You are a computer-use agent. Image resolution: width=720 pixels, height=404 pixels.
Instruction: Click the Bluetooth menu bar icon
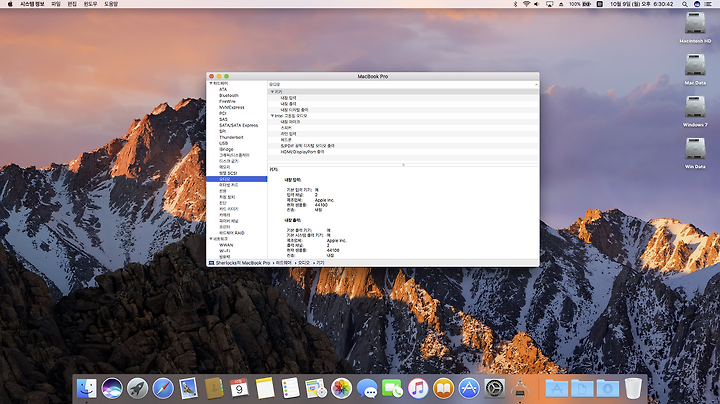tap(515, 4)
